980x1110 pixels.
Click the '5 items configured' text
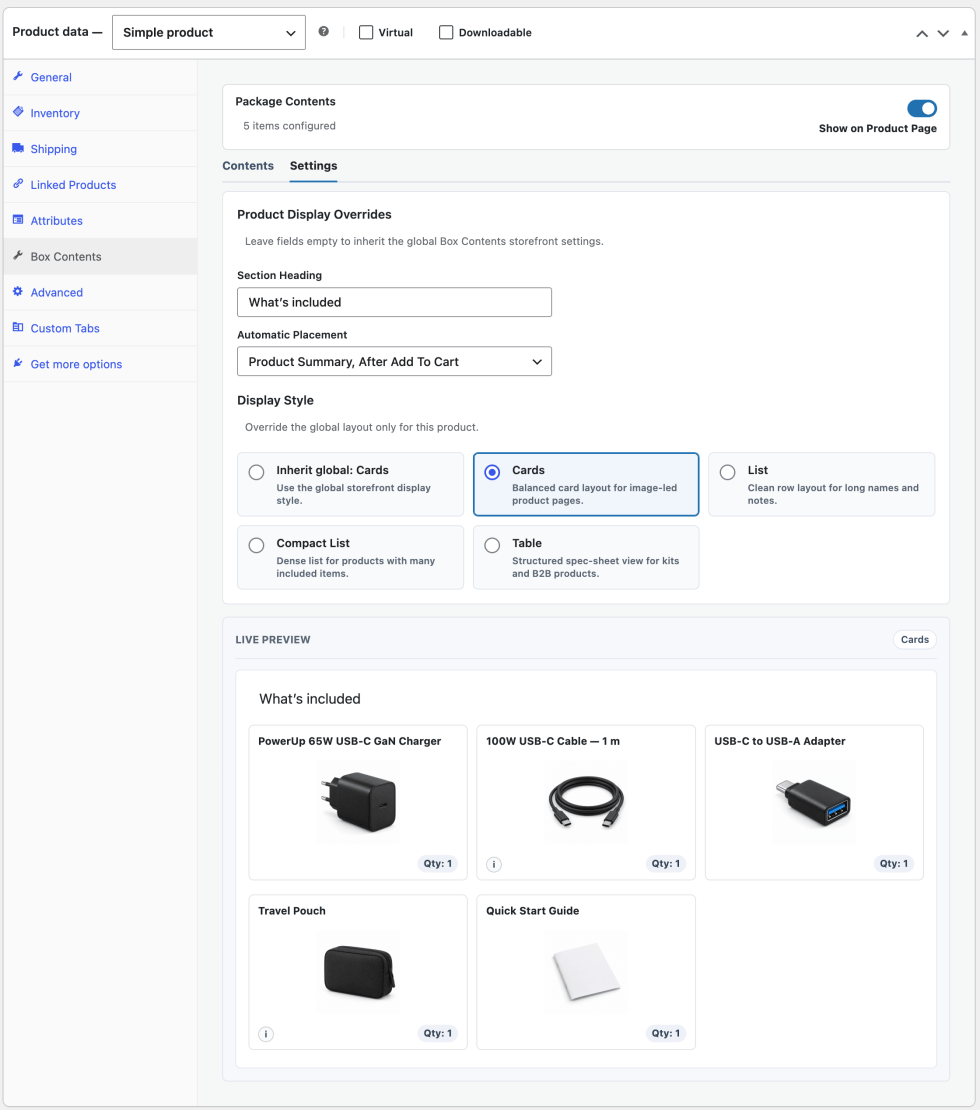click(x=290, y=126)
